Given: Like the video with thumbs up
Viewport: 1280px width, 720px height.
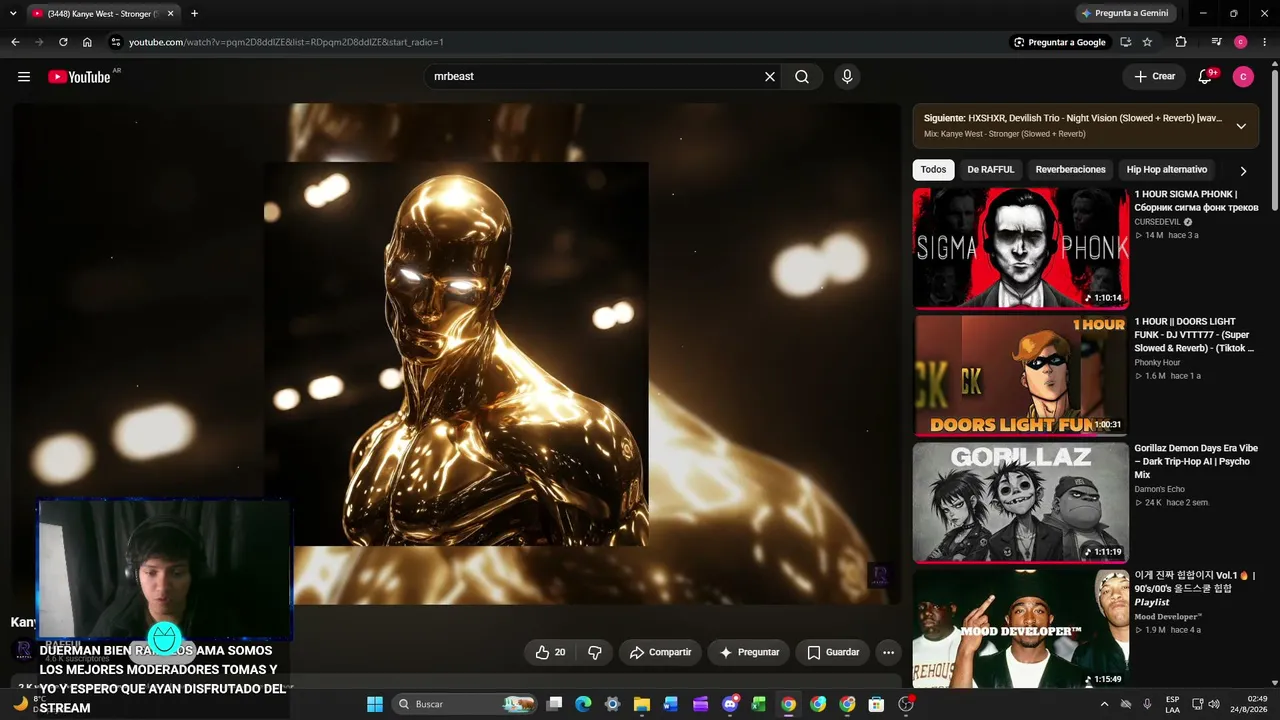Looking at the screenshot, I should 551,652.
